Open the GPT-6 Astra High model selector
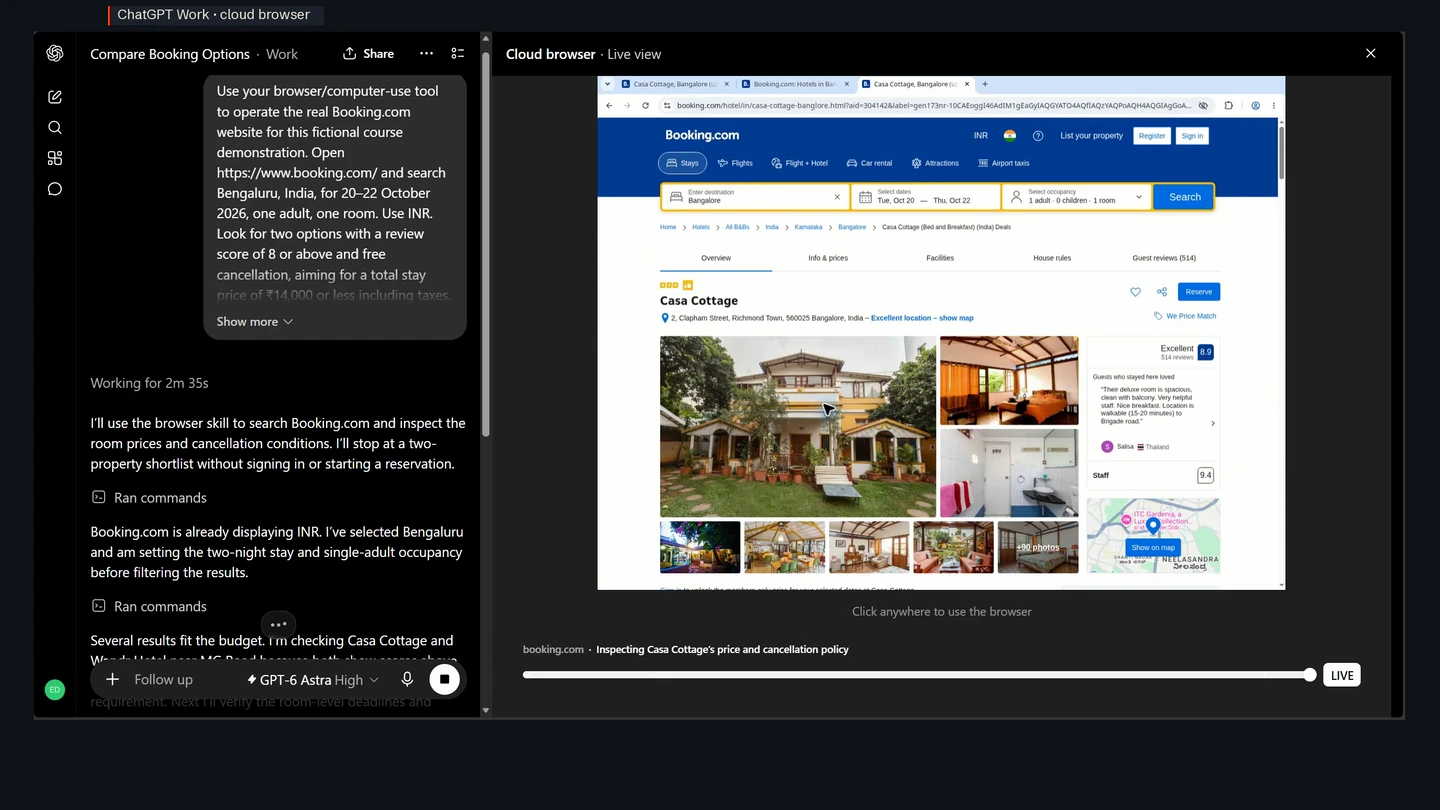The image size is (1440, 810). pos(313,680)
